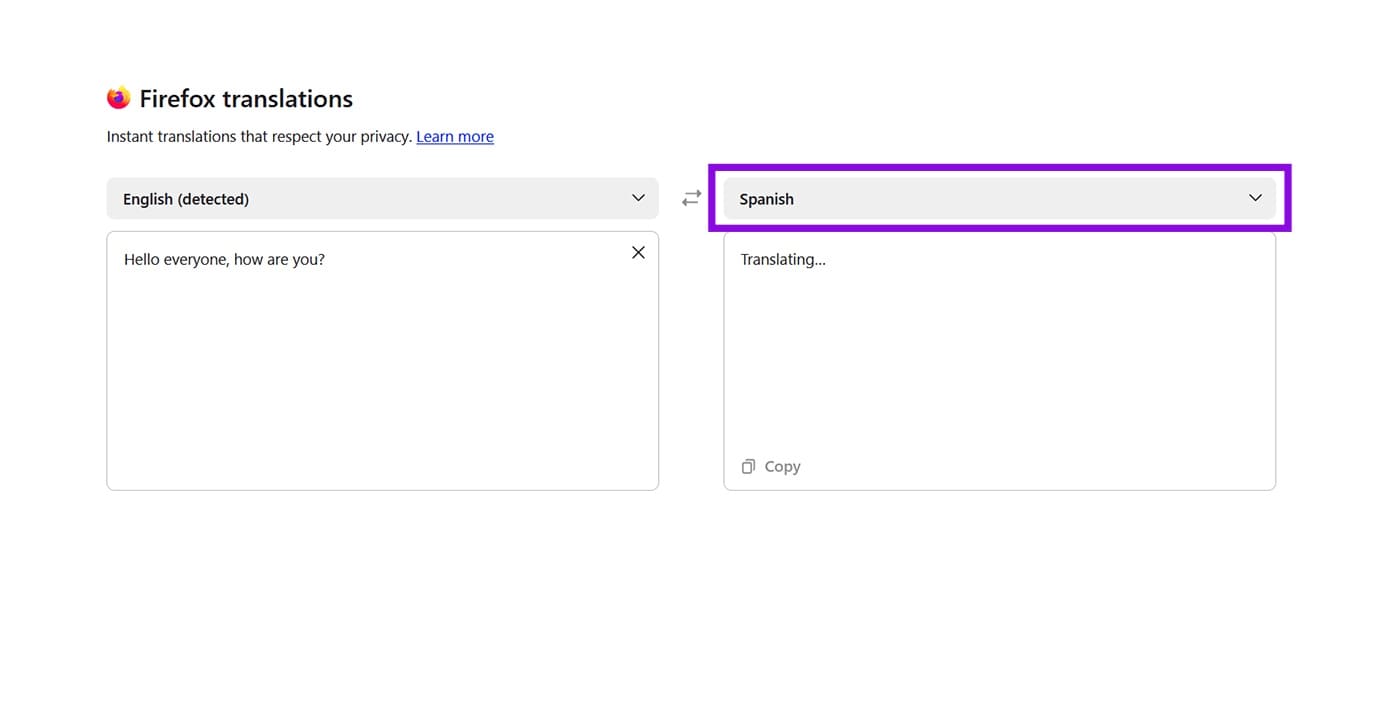The width and height of the screenshot is (1395, 720).
Task: Open the Spanish target language dropdown
Action: click(x=999, y=198)
